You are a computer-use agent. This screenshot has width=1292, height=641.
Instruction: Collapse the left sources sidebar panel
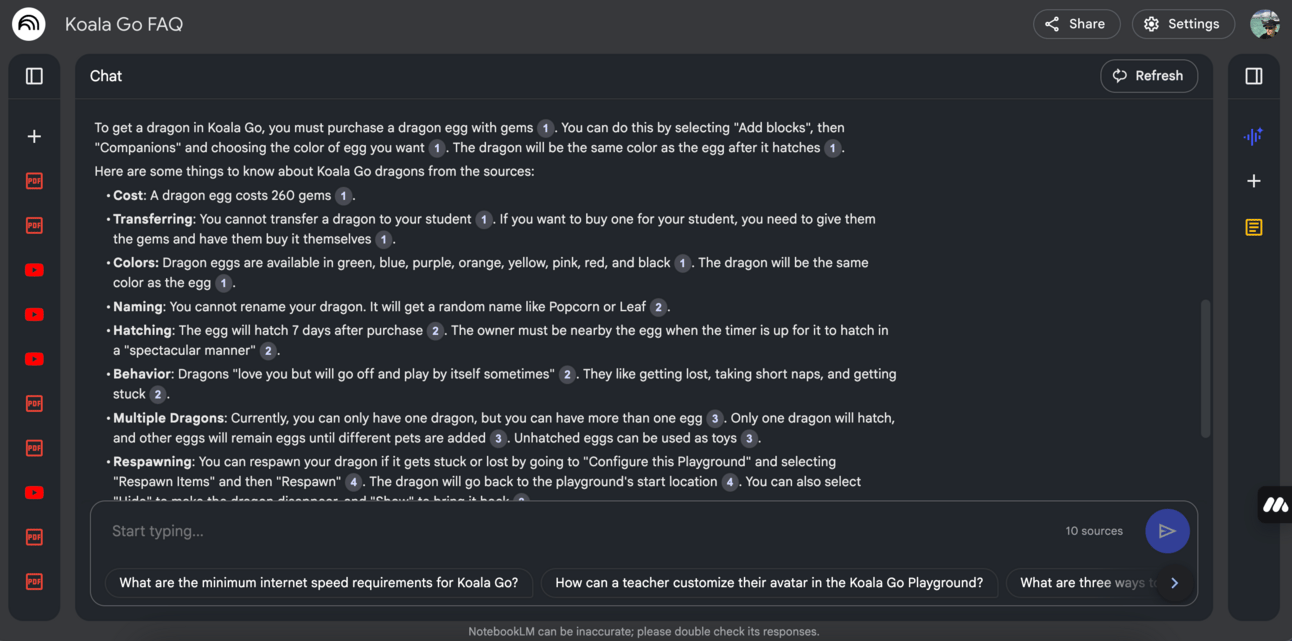34,76
